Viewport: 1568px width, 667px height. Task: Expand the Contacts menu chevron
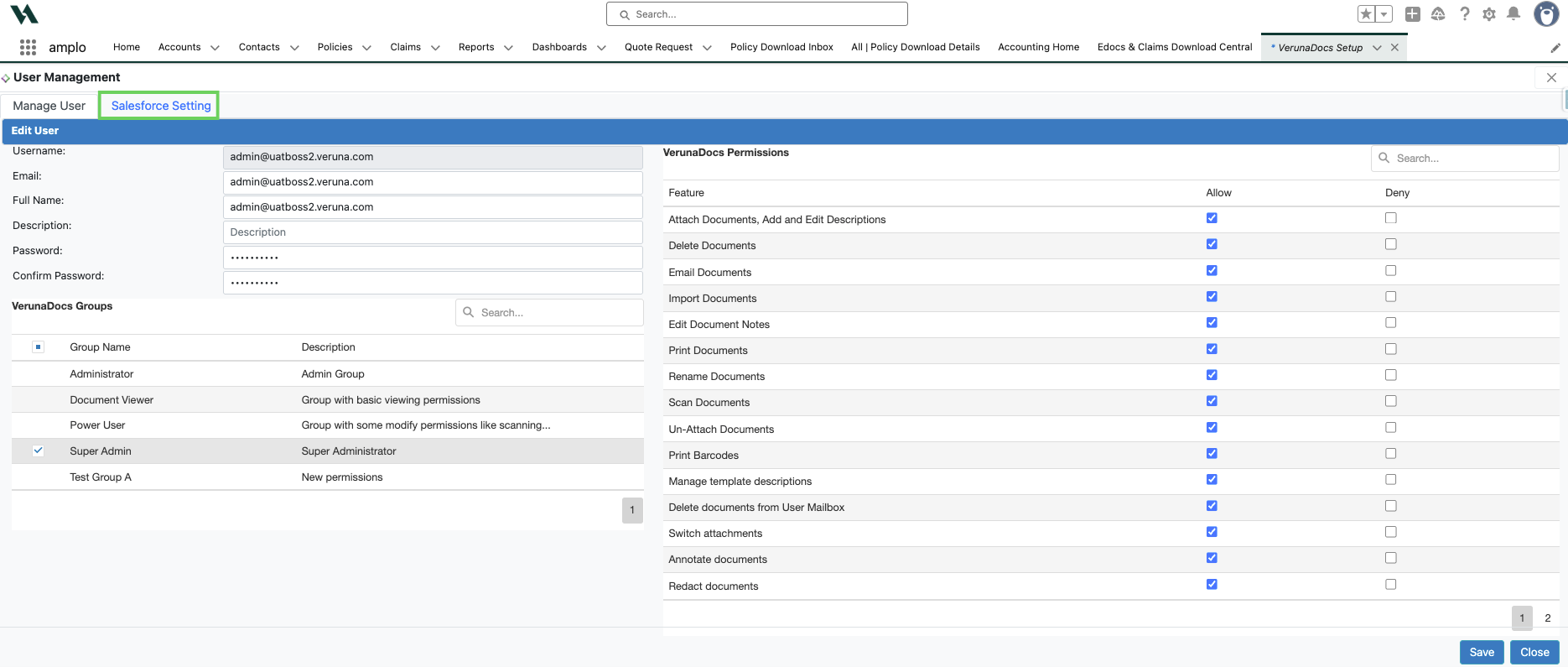point(294,48)
